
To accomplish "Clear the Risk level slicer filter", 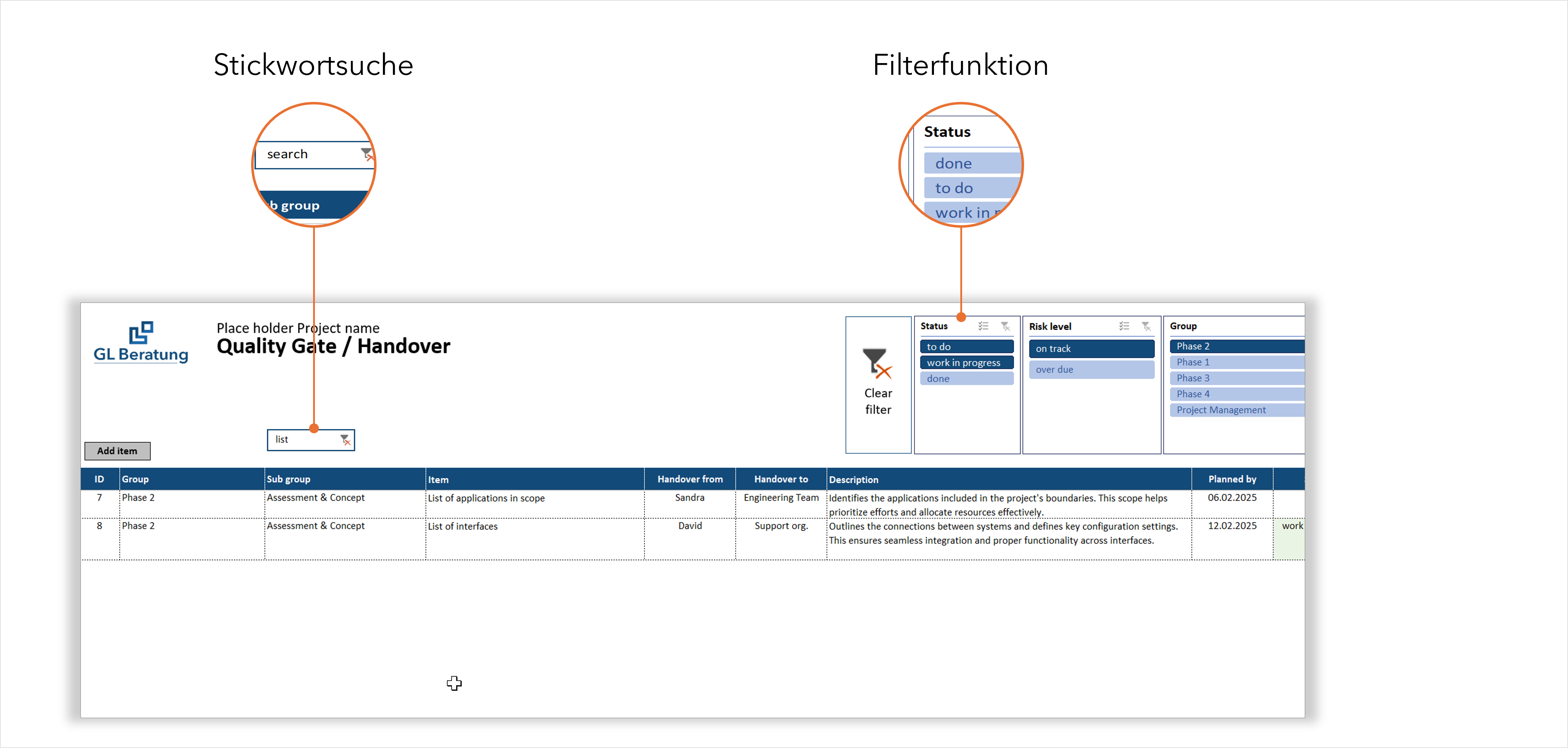I will 1146,326.
